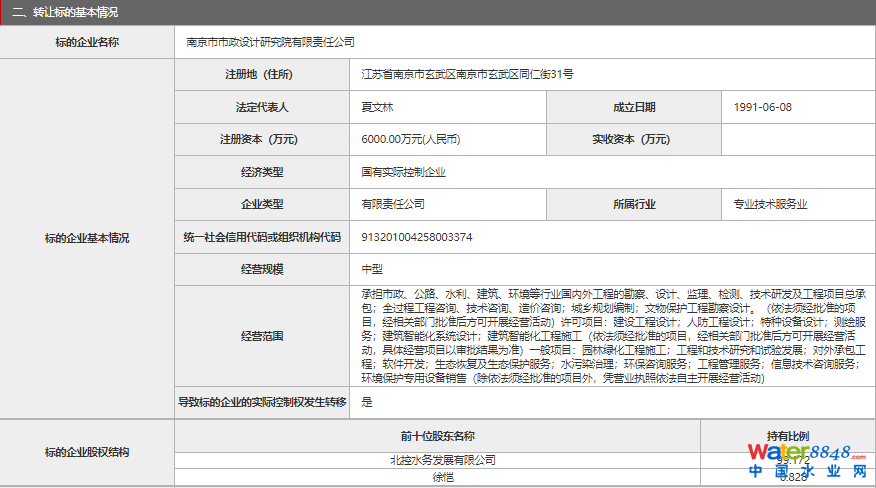This screenshot has width=876, height=488.
Task: Select credit code 913201004258003374
Action: 417,237
